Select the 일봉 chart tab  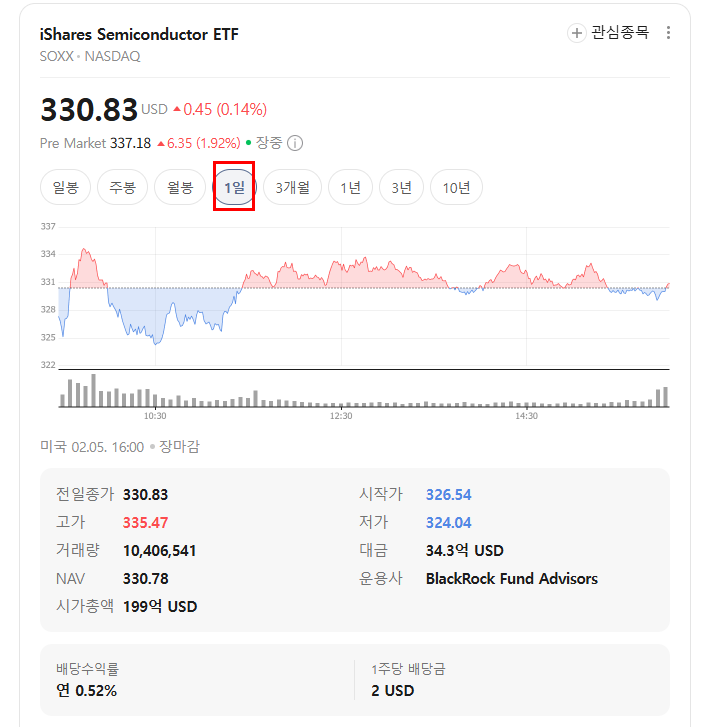(65, 187)
